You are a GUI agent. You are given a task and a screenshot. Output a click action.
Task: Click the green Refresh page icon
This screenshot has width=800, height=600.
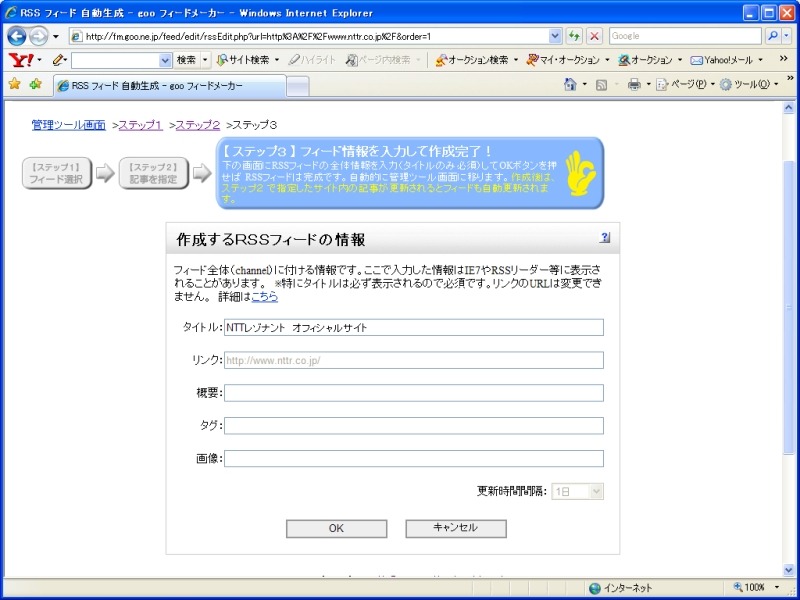click(x=574, y=36)
